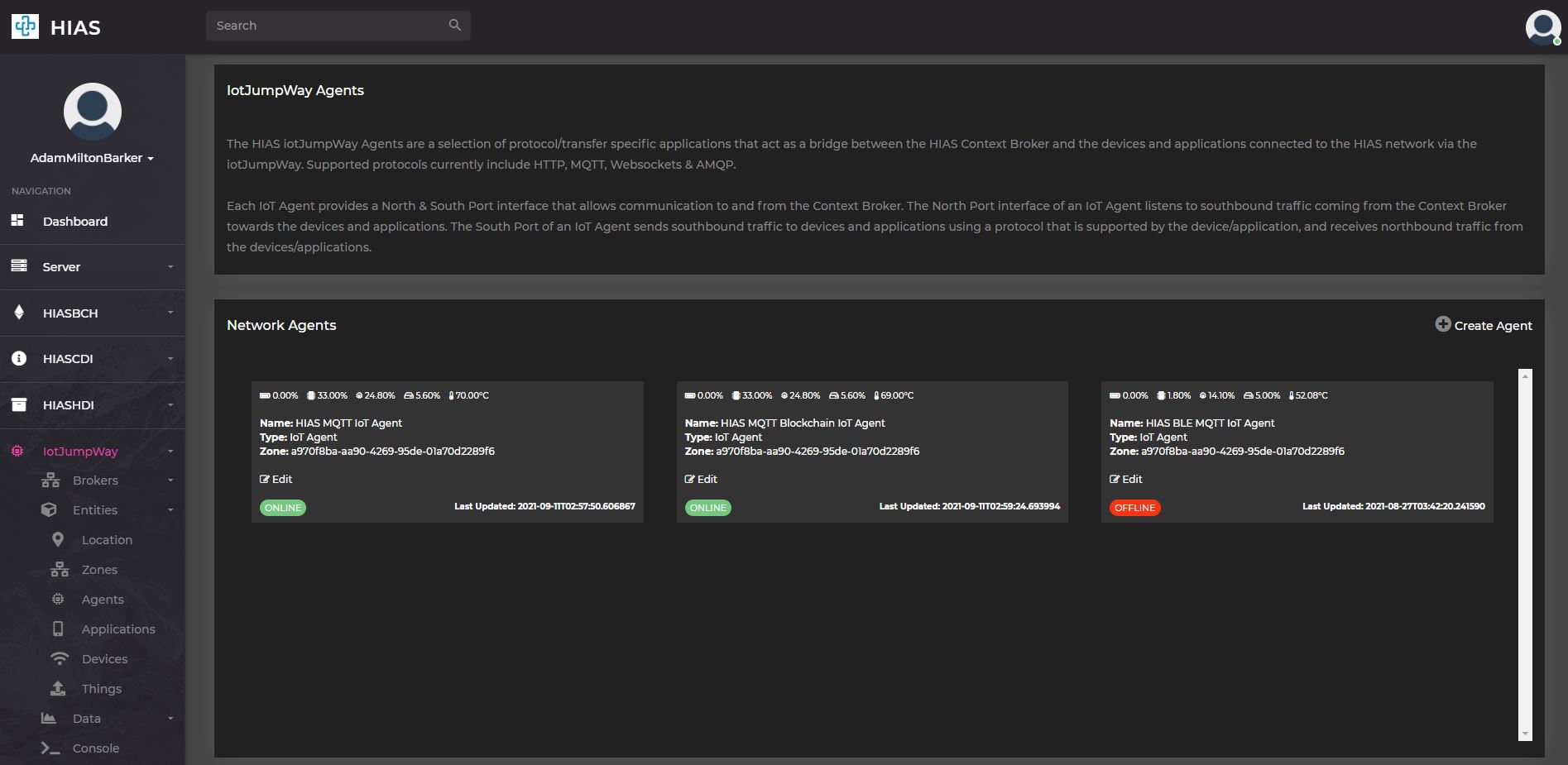The width and height of the screenshot is (1568, 765).
Task: Click the Agents microchip icon
Action: [x=58, y=599]
